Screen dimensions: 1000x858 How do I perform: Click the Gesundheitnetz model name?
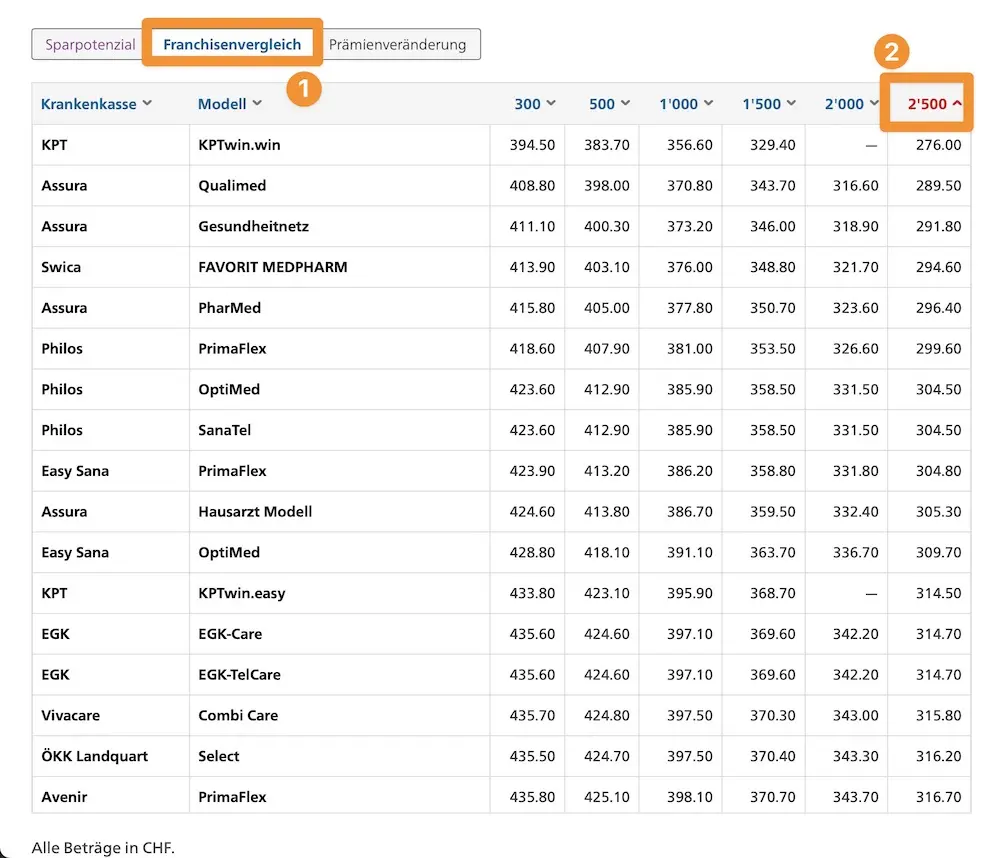[253, 226]
